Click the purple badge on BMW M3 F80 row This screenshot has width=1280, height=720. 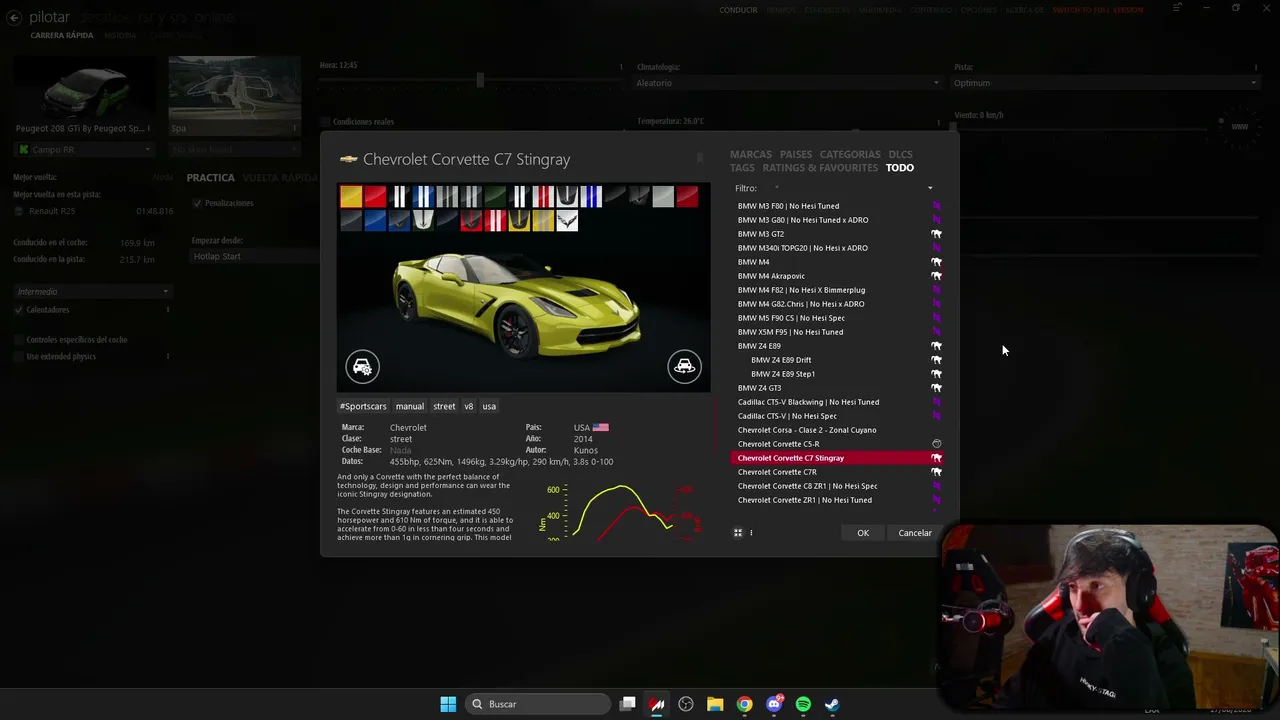[937, 206]
